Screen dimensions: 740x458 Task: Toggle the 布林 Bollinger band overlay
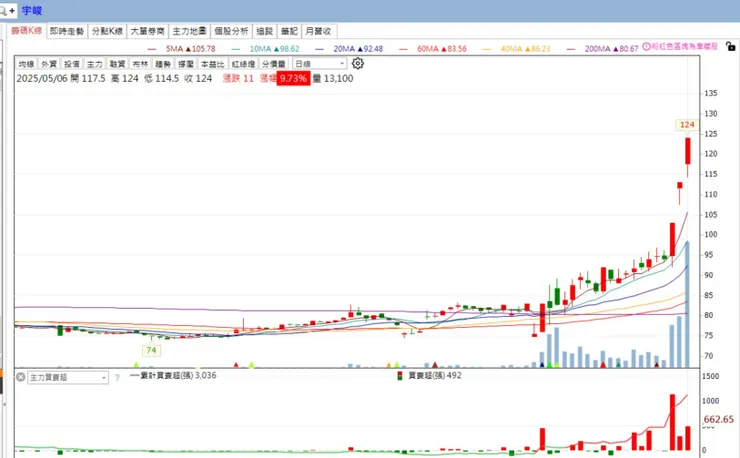pos(140,64)
